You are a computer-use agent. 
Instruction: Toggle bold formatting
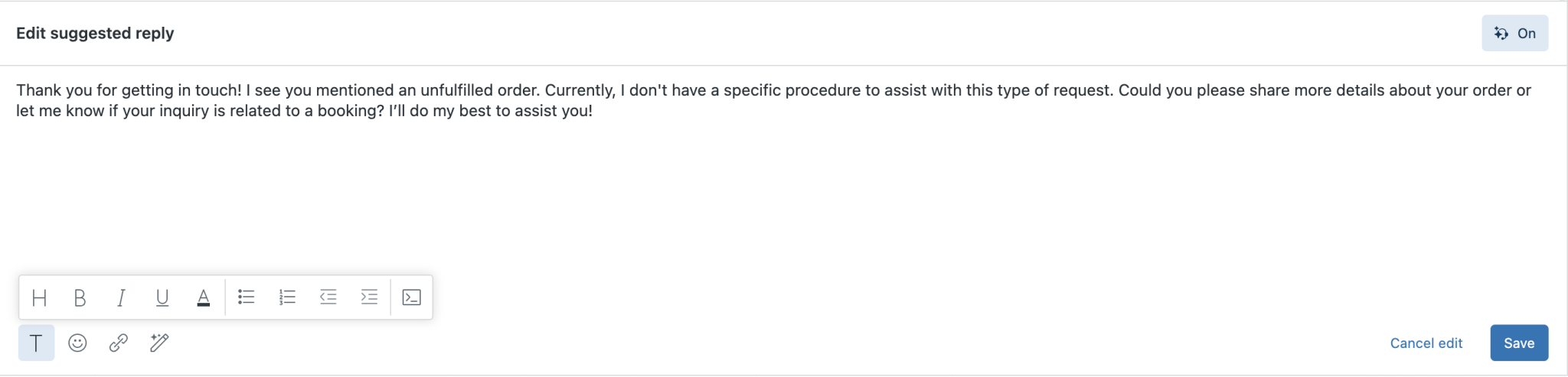80,297
